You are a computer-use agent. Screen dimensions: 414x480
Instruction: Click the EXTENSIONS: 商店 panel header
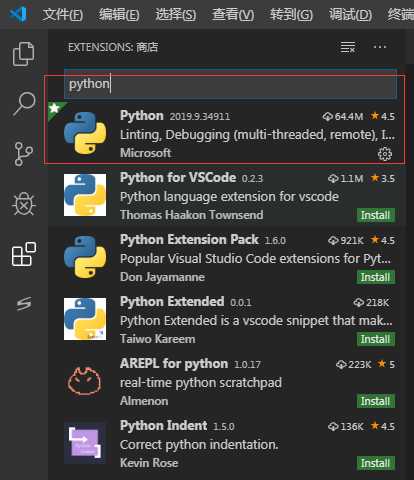point(113,47)
